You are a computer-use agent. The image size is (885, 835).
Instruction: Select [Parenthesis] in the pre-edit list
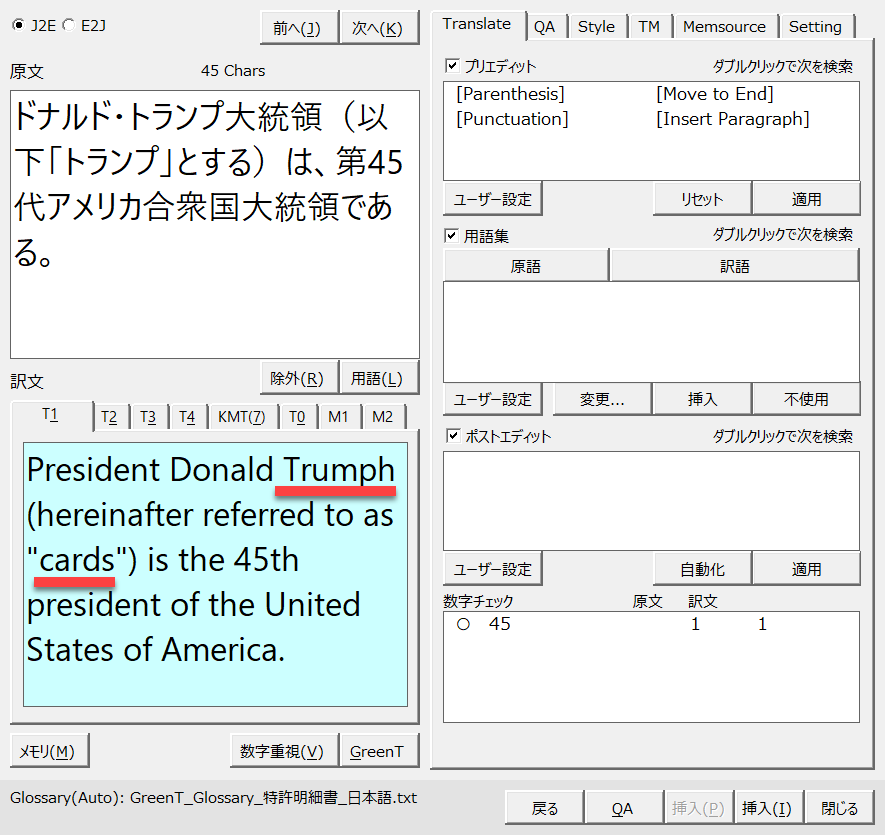[510, 94]
